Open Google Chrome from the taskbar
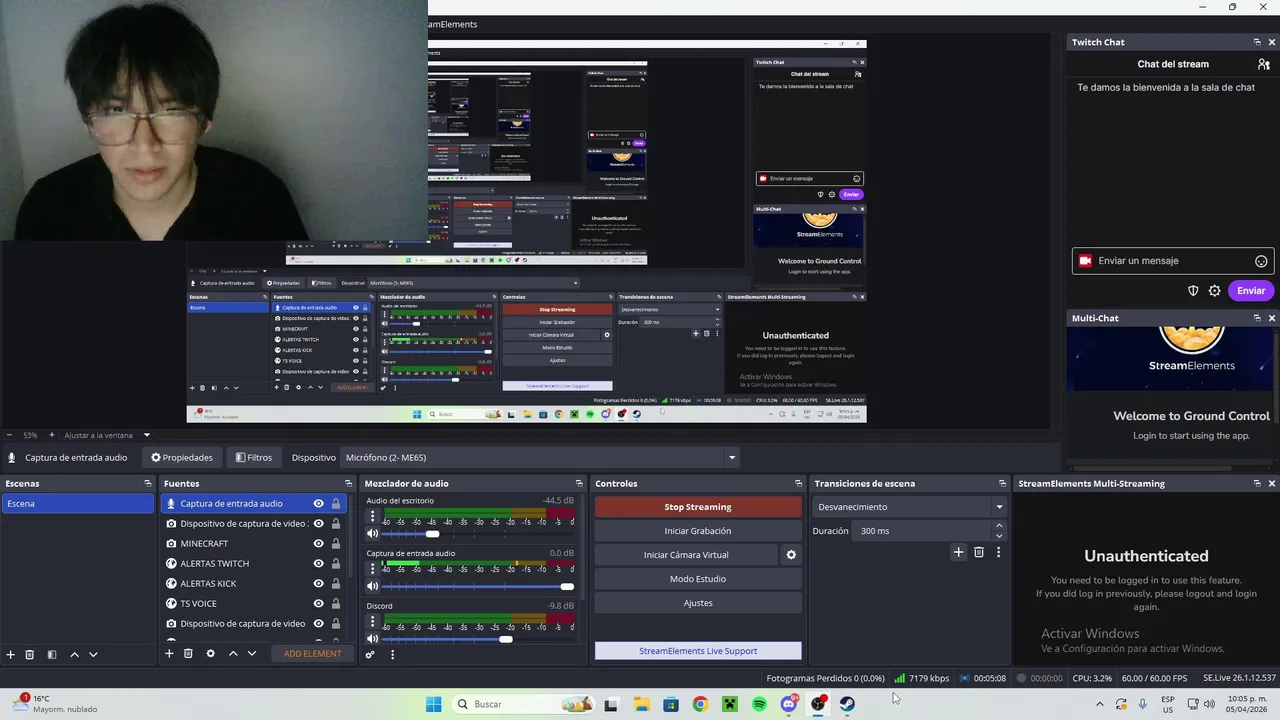The width and height of the screenshot is (1280, 720). pos(700,704)
